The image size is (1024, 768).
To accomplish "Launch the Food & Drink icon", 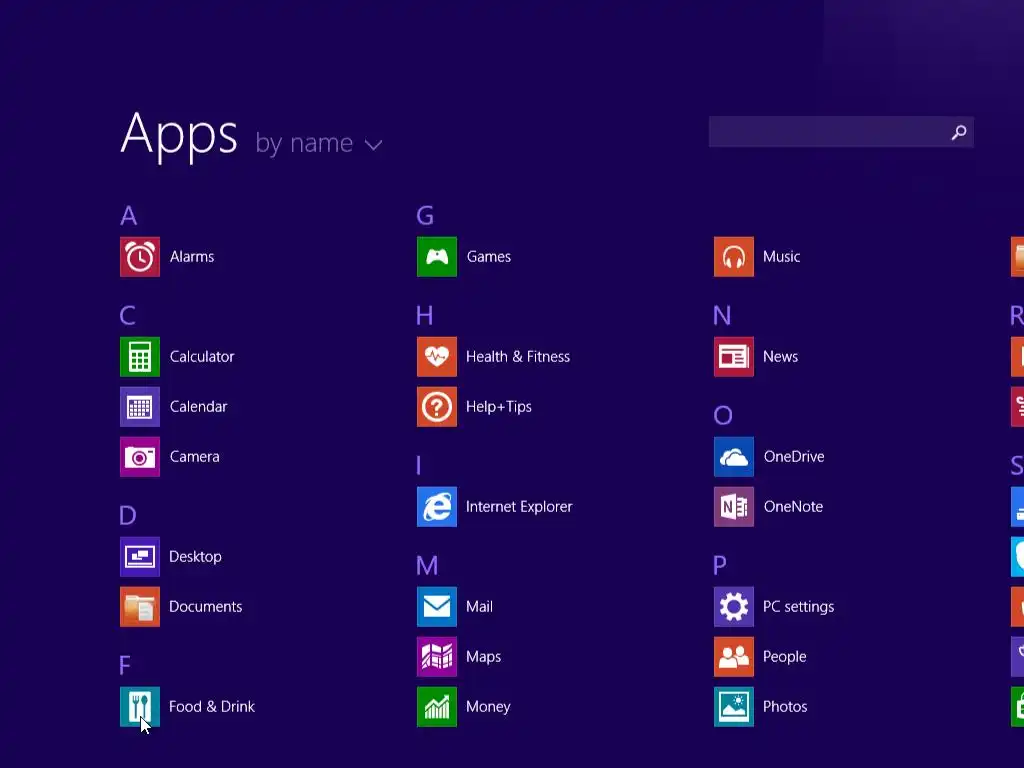I will 140,707.
